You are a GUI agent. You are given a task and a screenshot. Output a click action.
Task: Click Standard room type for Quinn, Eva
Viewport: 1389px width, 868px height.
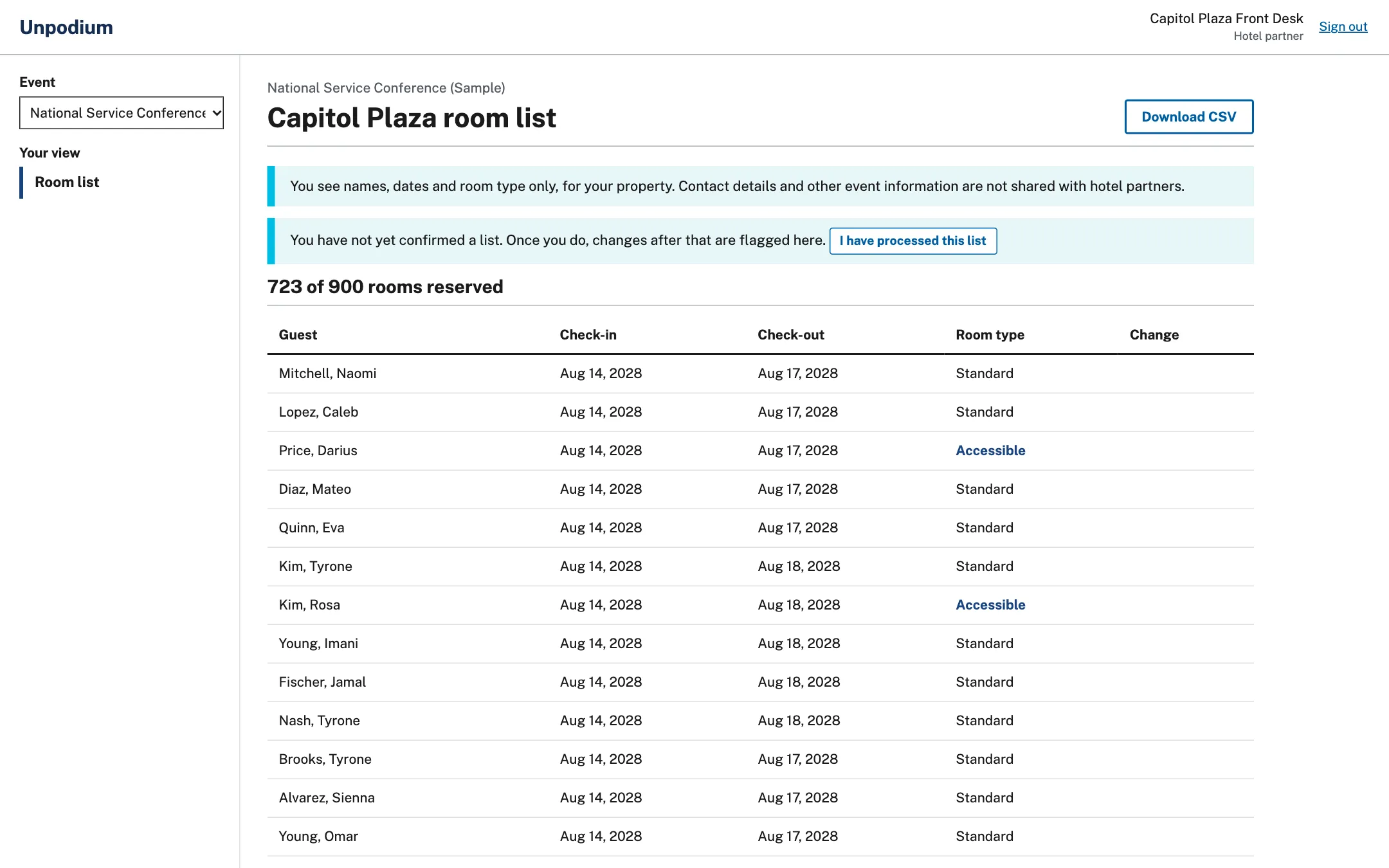point(985,528)
